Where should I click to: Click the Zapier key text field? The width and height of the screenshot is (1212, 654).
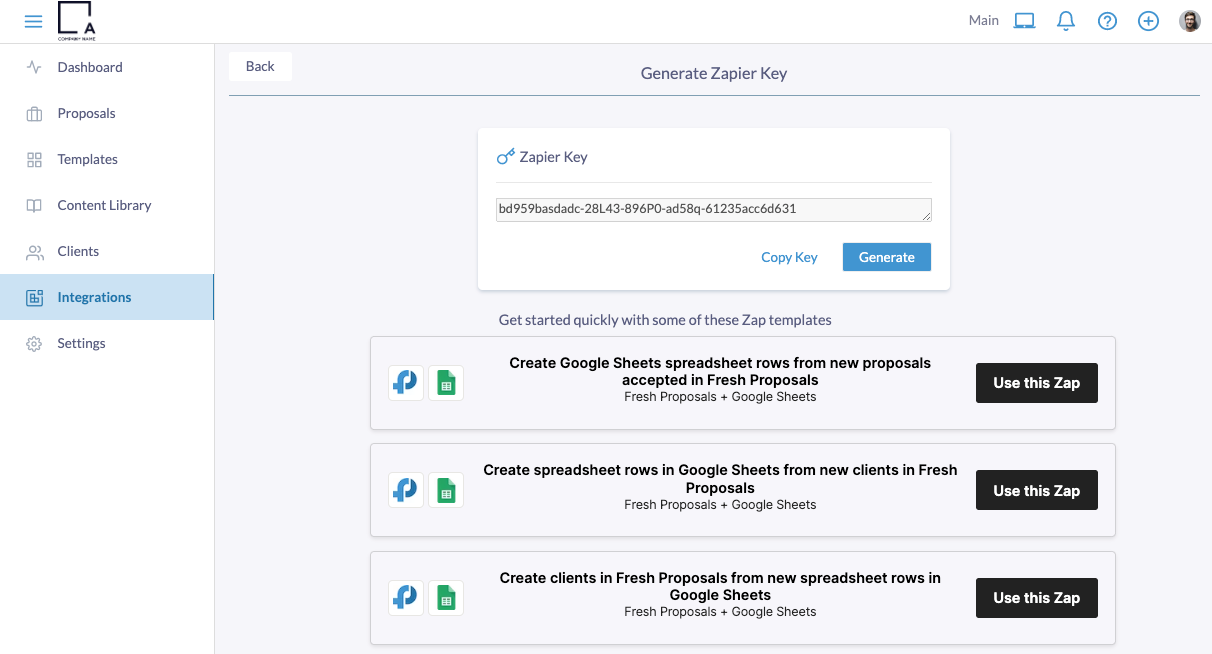click(714, 209)
